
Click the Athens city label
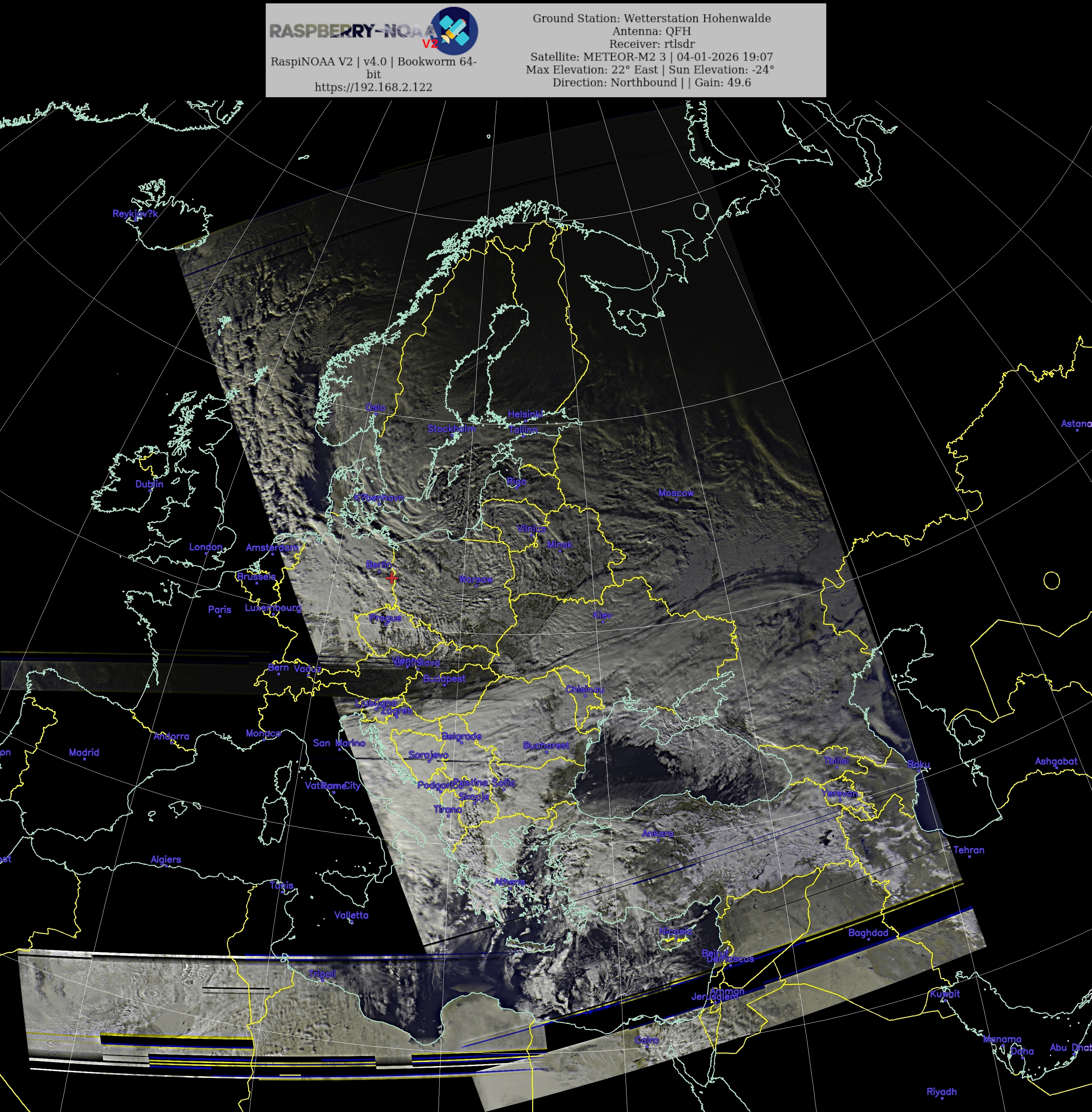coord(509,881)
